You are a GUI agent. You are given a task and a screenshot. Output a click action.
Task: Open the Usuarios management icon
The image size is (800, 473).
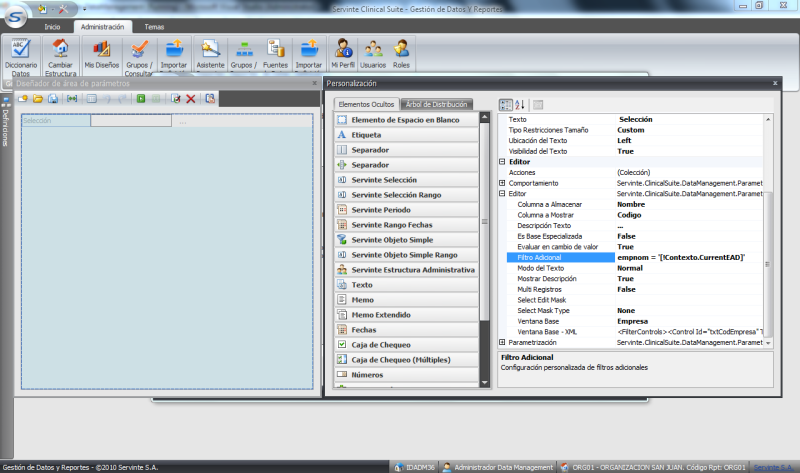pyautogui.click(x=374, y=55)
